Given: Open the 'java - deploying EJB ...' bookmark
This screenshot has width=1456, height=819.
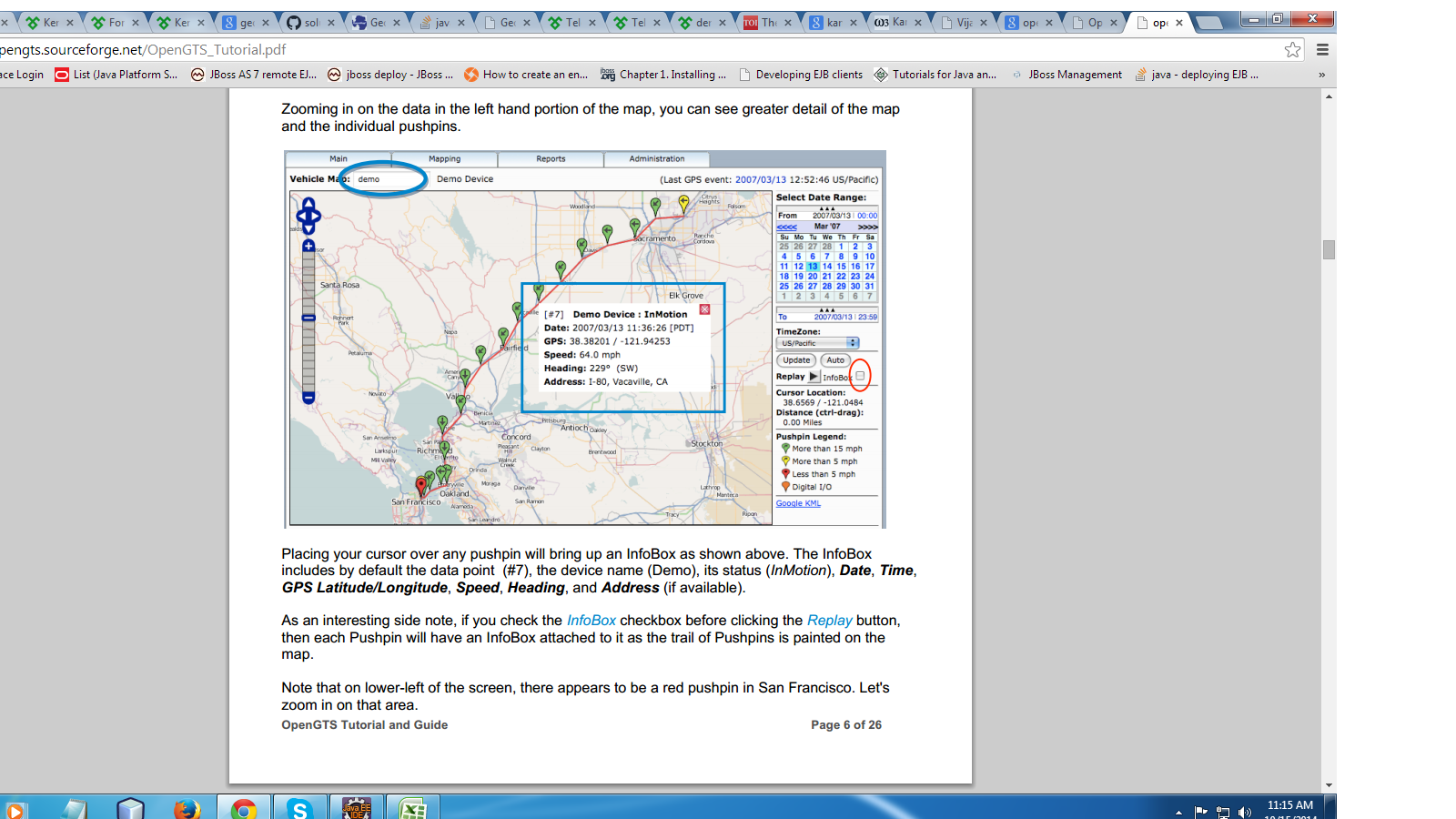Looking at the screenshot, I should [1197, 75].
